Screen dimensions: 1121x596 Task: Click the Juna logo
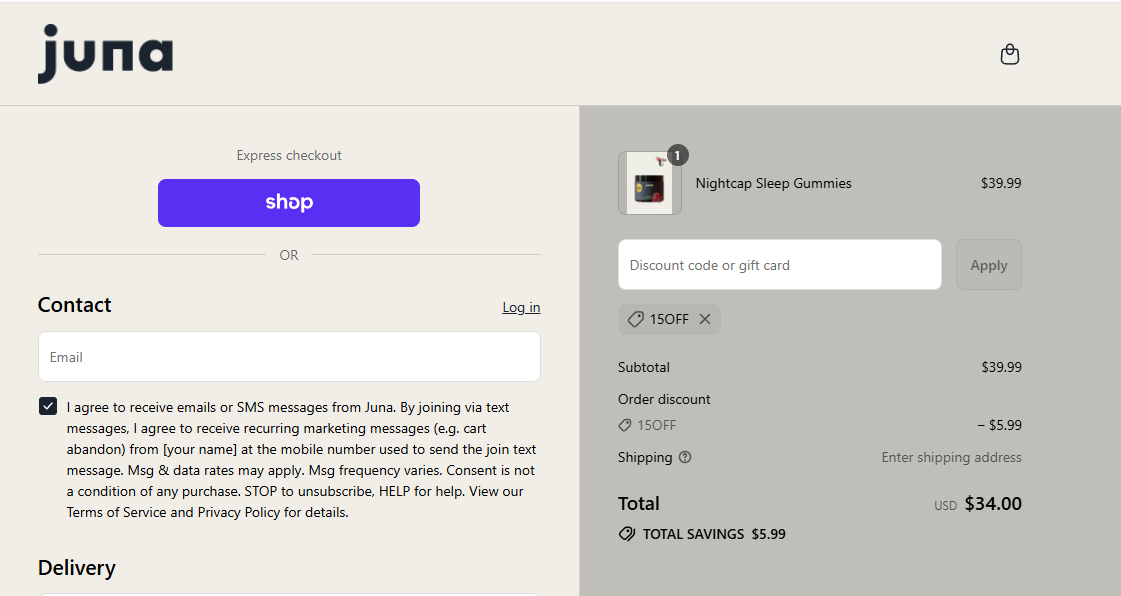click(106, 54)
